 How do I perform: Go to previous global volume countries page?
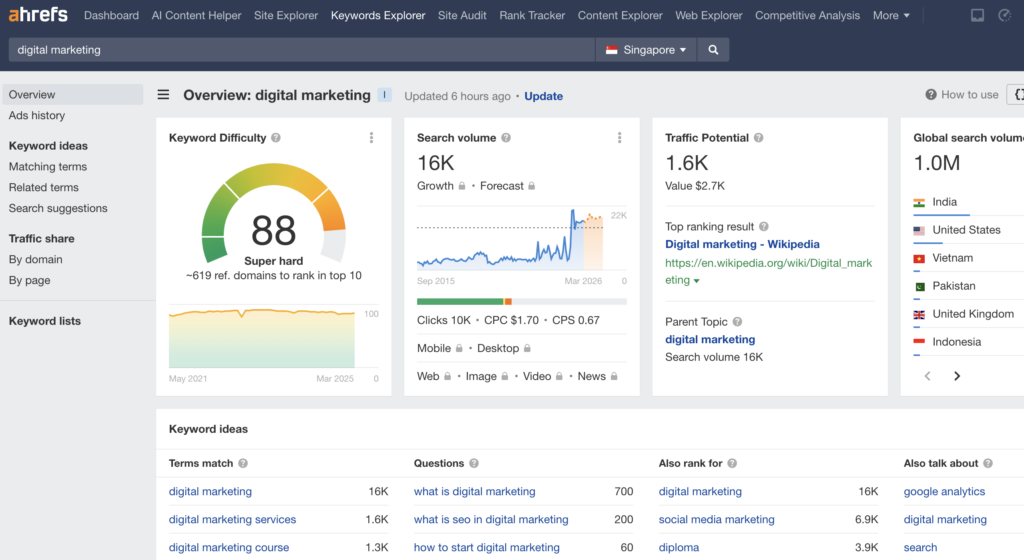pos(927,376)
